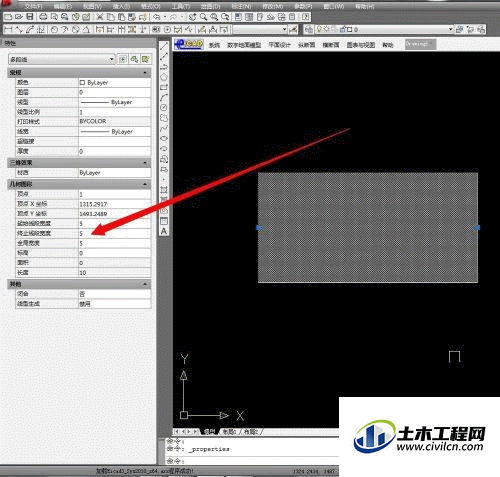Open the 修改(M) menu
This screenshot has width=500, height=477.
pos(273,6)
